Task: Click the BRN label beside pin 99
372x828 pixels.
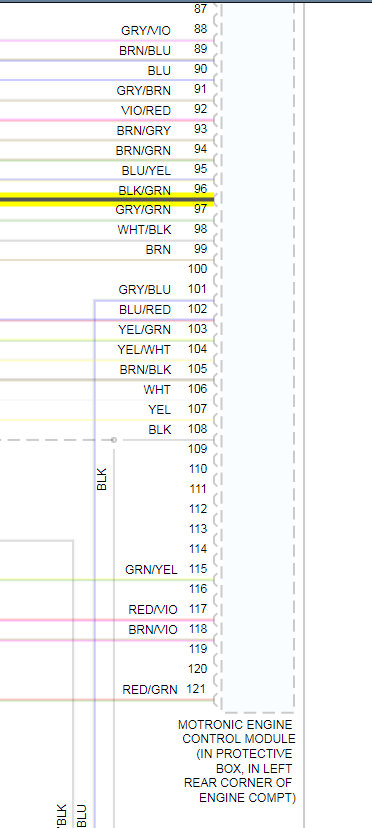Action: [159, 250]
